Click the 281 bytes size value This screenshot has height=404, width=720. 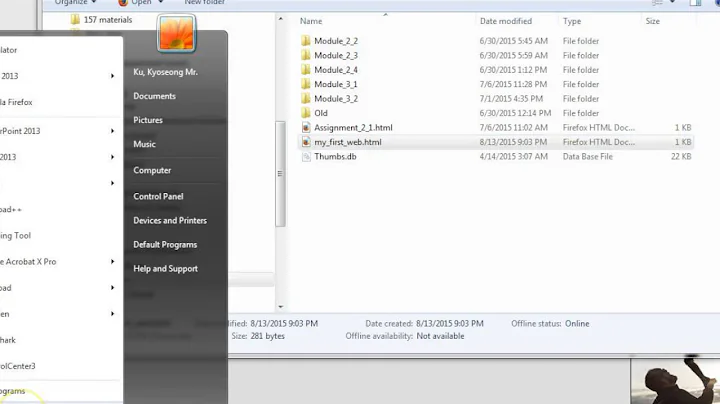point(267,336)
